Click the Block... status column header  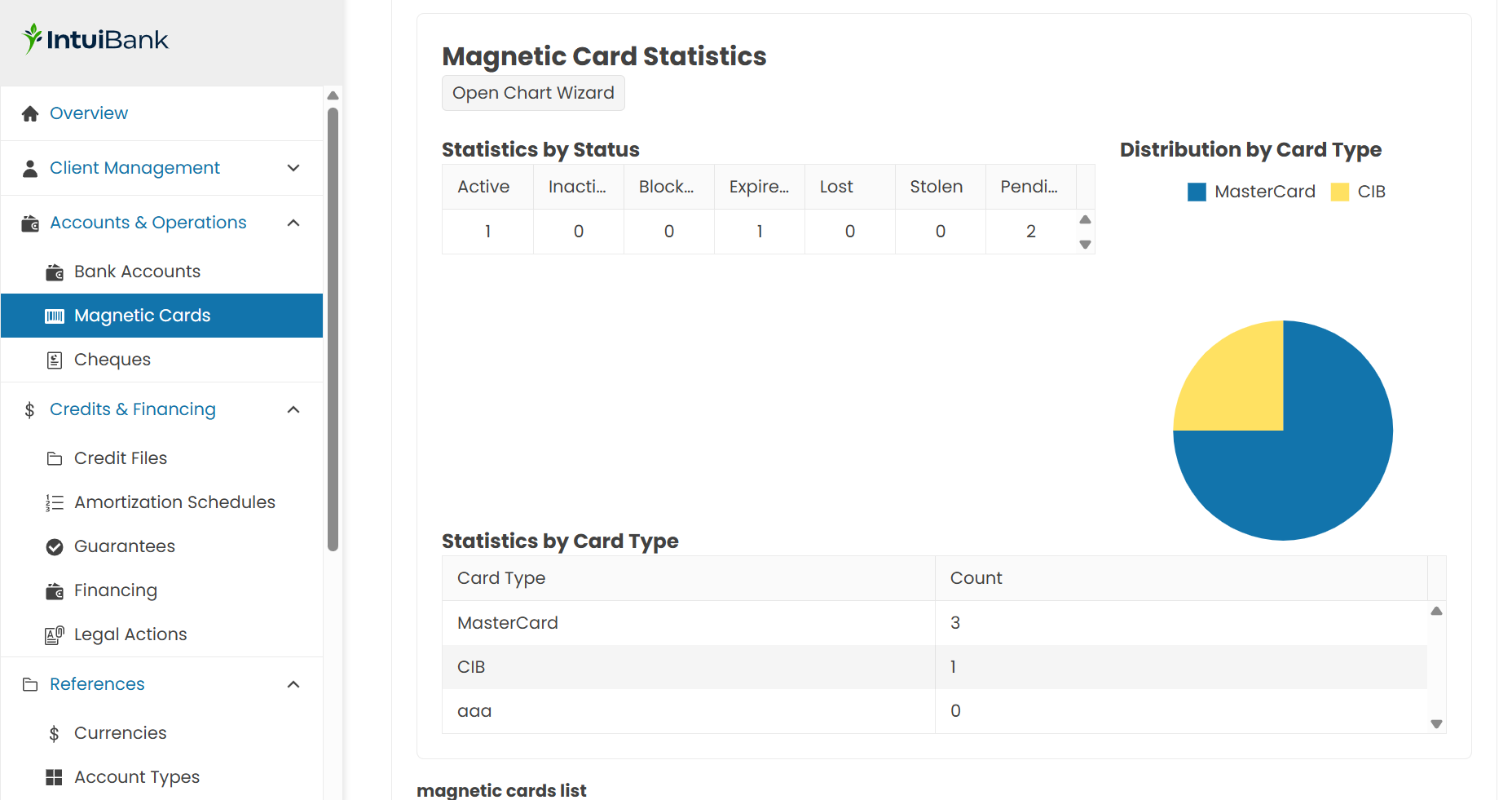tap(668, 187)
